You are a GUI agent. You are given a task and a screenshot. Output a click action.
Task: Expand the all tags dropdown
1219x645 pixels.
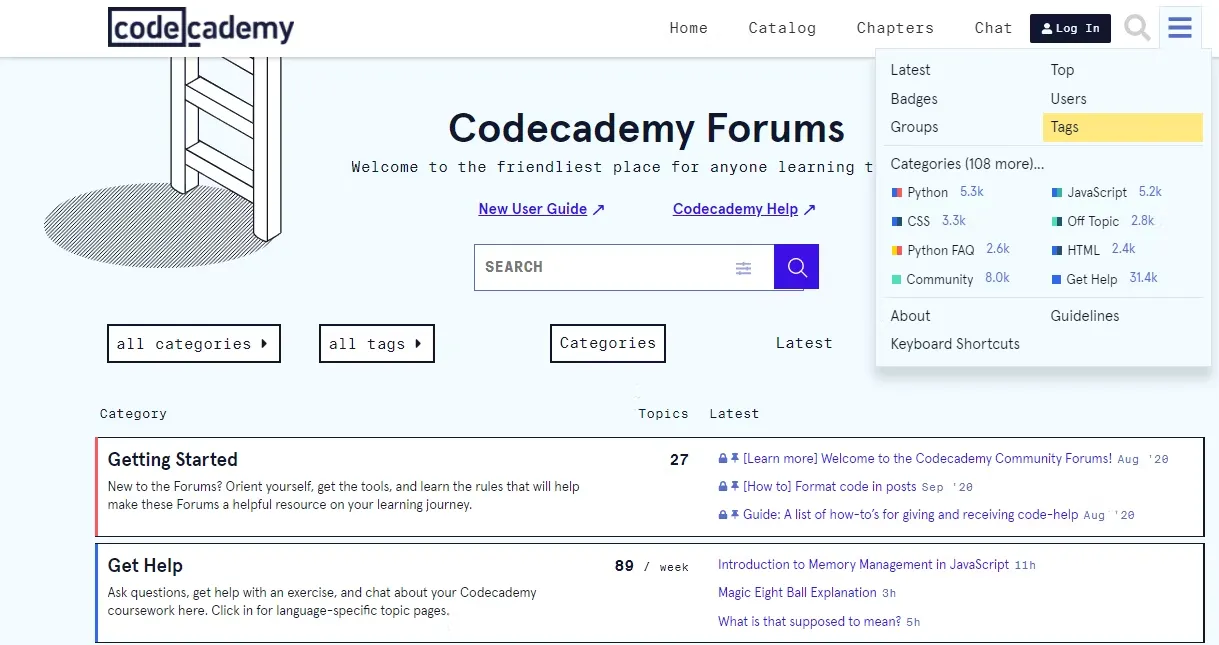(x=376, y=343)
